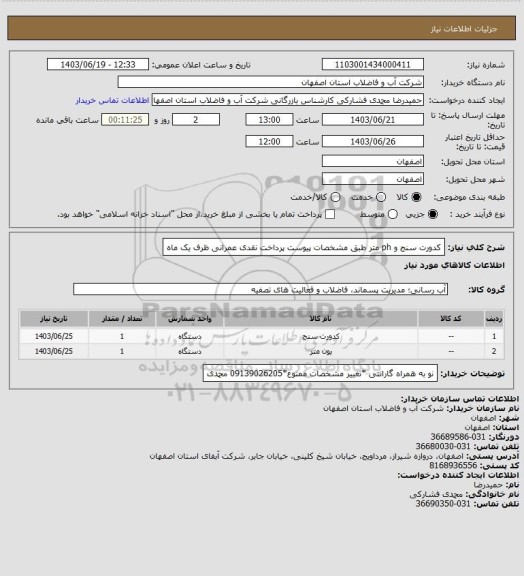
Task: Click the کد کالا column header
Action: 451,318
